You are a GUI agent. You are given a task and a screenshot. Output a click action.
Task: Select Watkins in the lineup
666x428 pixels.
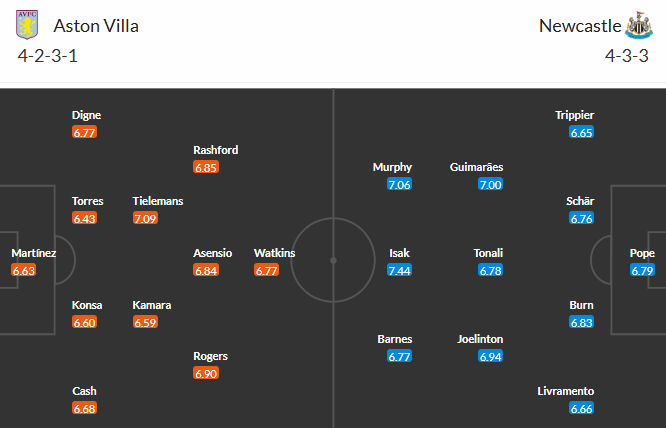[274, 253]
